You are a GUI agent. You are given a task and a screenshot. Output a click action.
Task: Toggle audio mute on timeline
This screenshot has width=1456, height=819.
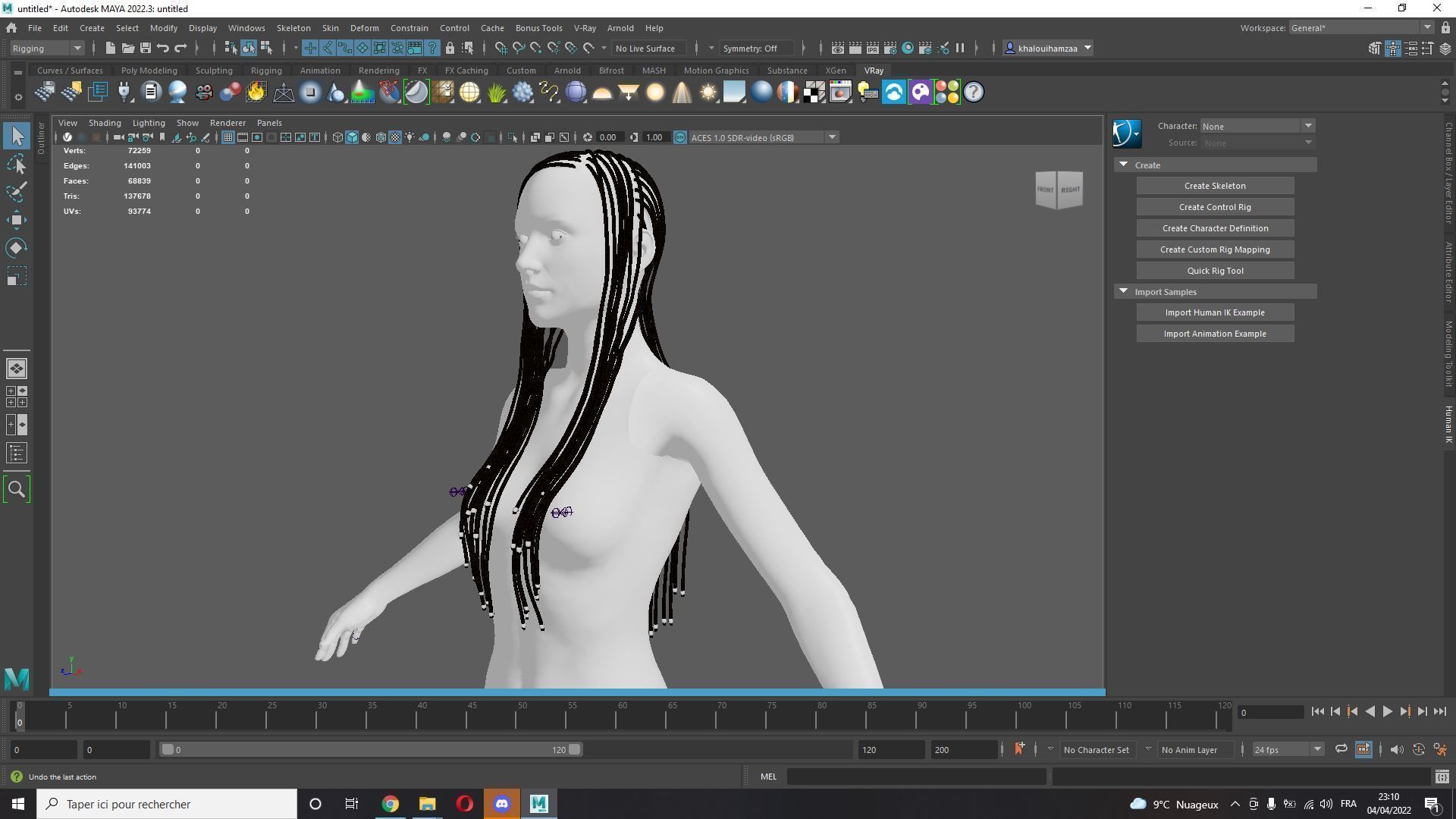click(1396, 749)
